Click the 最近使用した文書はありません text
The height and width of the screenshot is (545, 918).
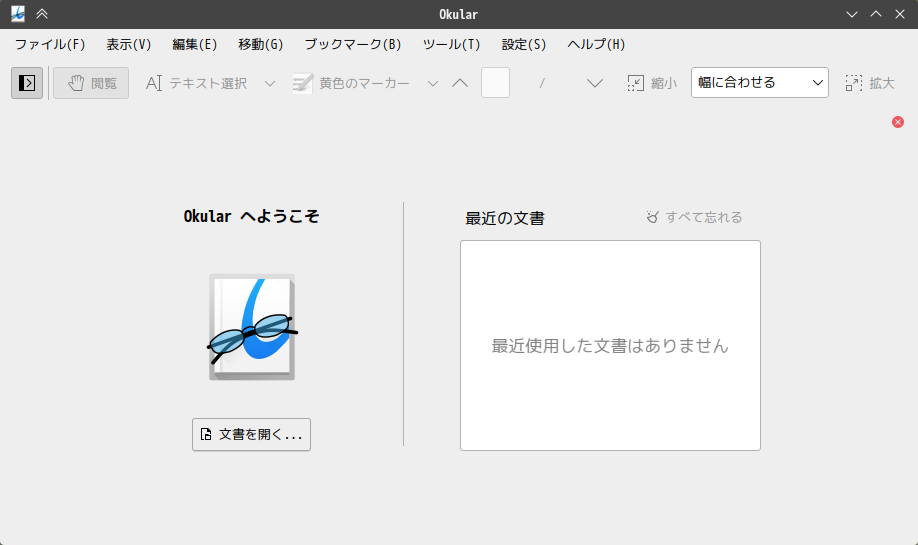[x=610, y=346]
